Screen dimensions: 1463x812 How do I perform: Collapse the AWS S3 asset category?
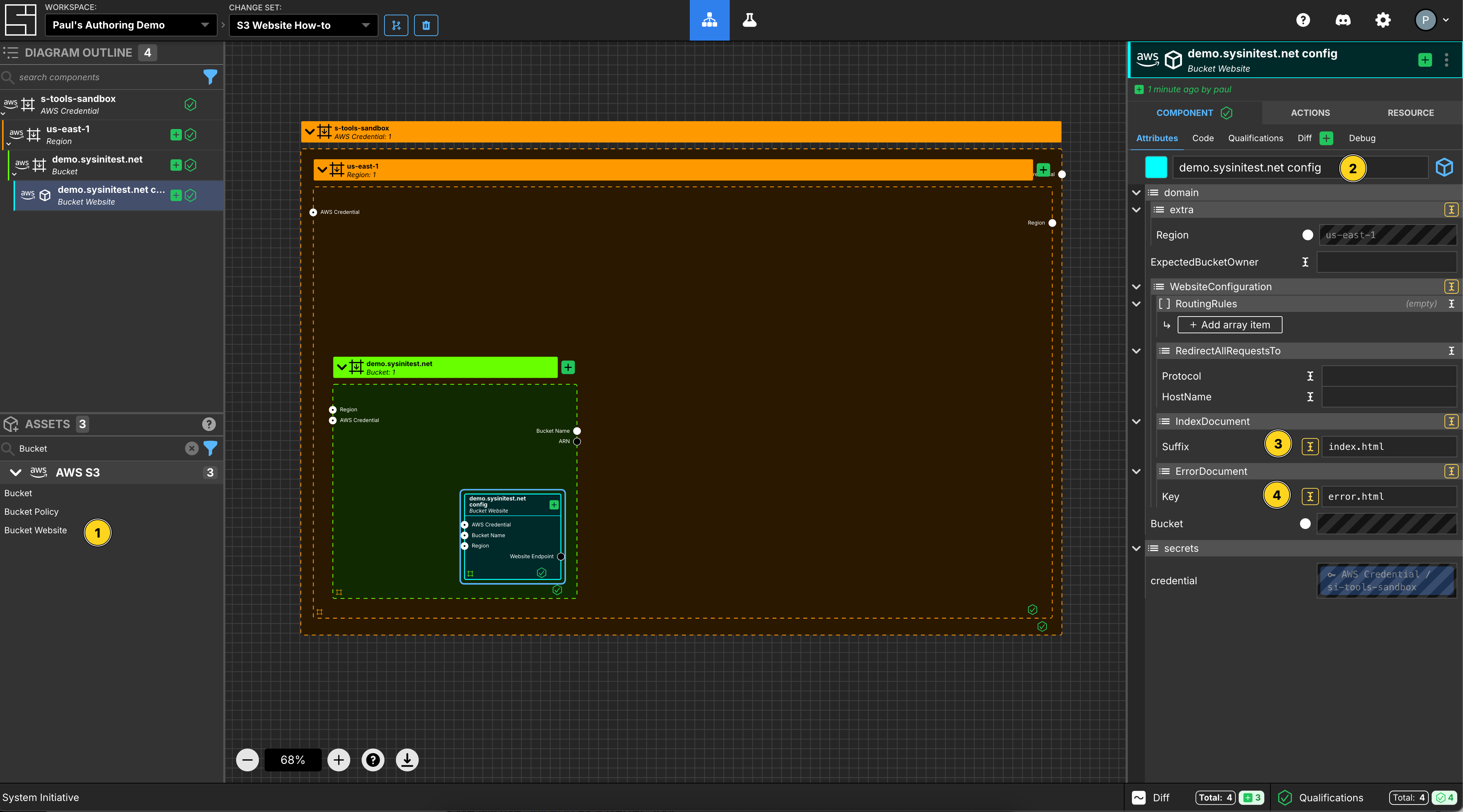point(16,472)
